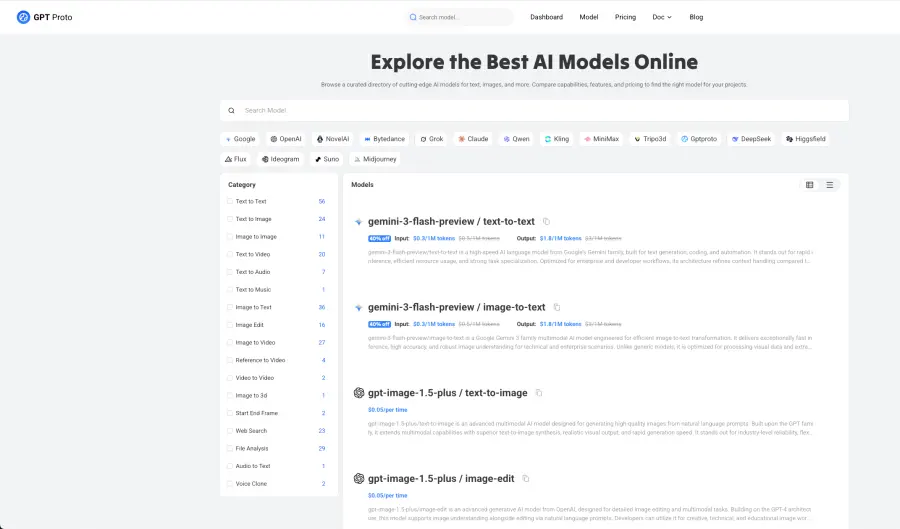Filter models by Kling provider
The height and width of the screenshot is (529, 900).
pyautogui.click(x=557, y=139)
